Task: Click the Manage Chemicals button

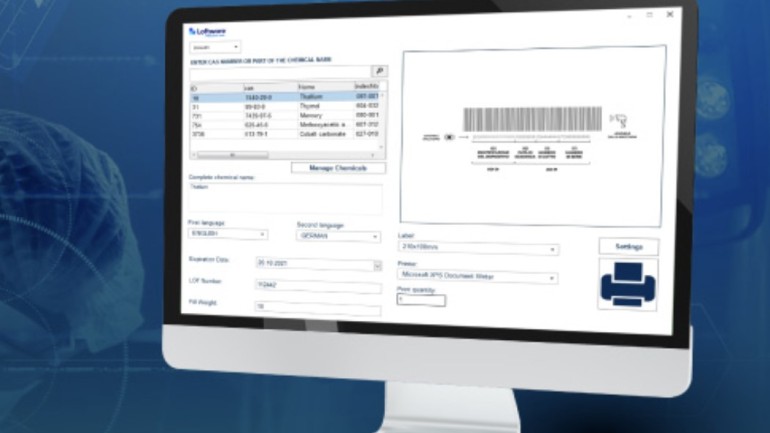Action: [x=338, y=168]
